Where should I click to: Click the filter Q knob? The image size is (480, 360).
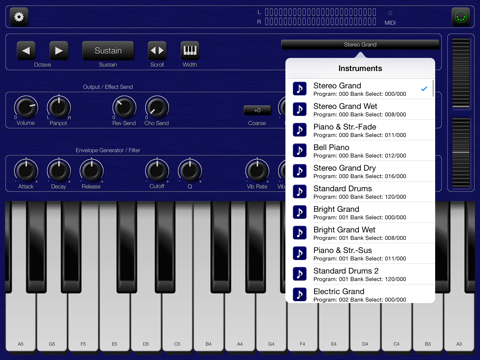tap(190, 171)
